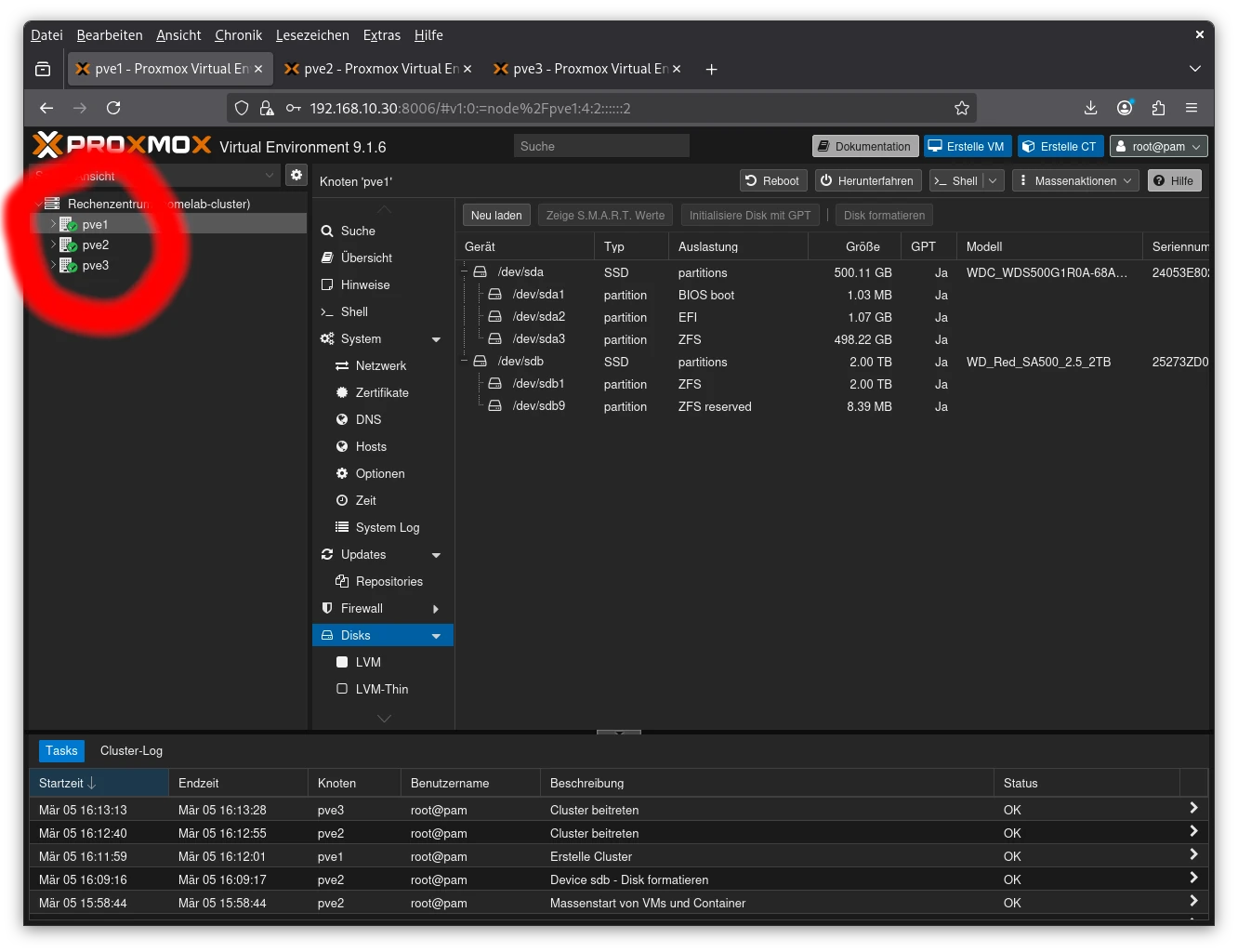The width and height of the screenshot is (1238, 952).
Task: Collapse the /dev/sda disk tree row
Action: coord(465,272)
